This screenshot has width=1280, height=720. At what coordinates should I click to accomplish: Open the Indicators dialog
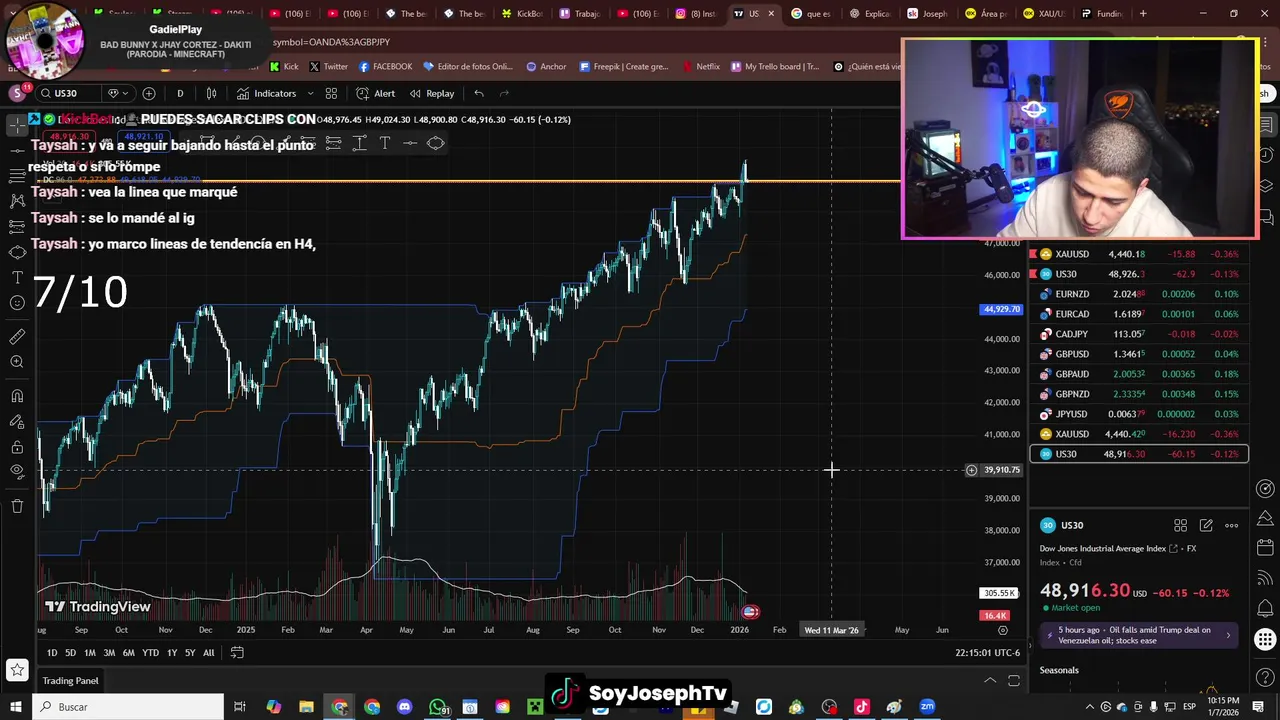[266, 93]
